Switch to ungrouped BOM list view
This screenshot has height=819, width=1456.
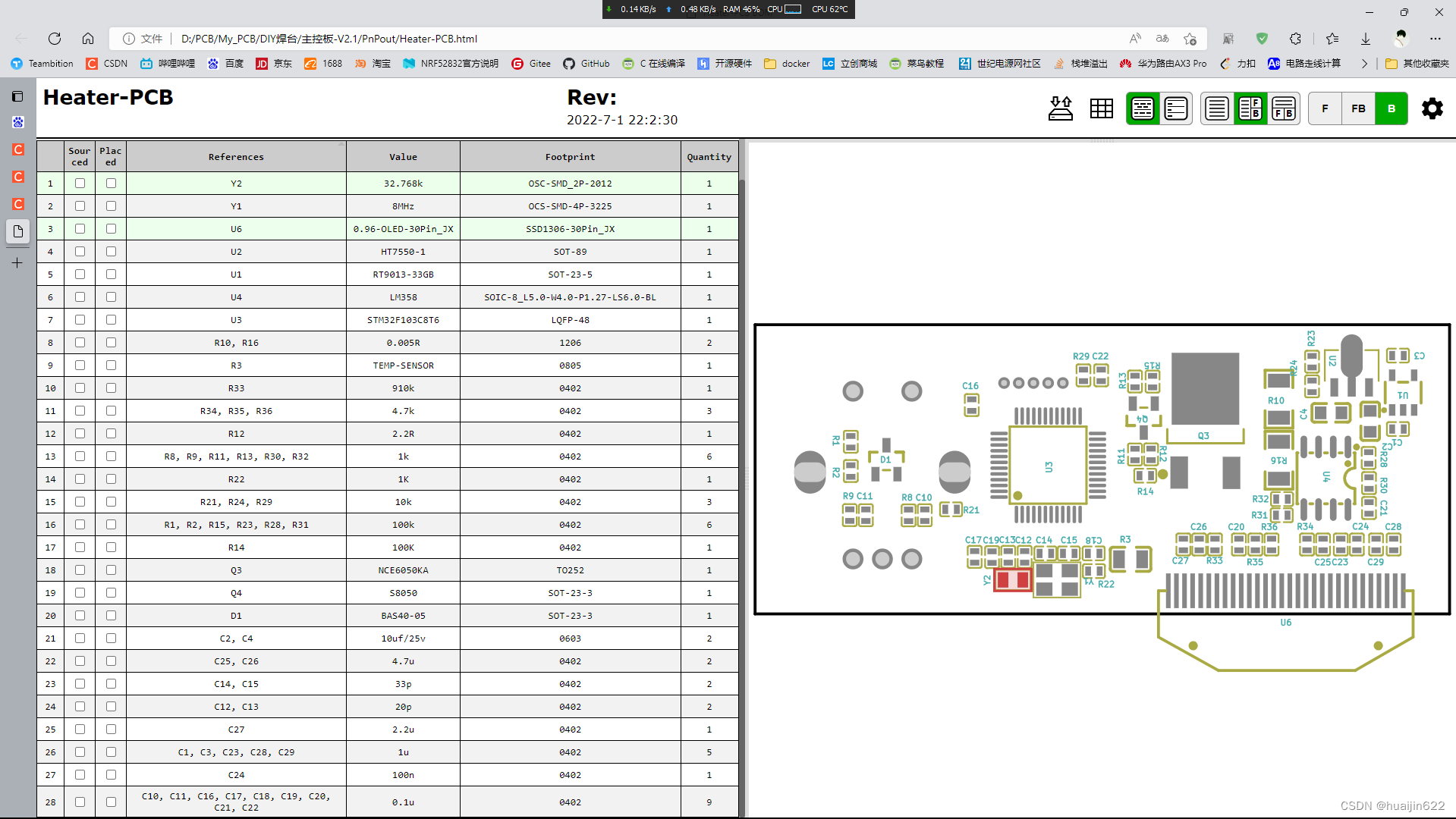pos(1175,108)
